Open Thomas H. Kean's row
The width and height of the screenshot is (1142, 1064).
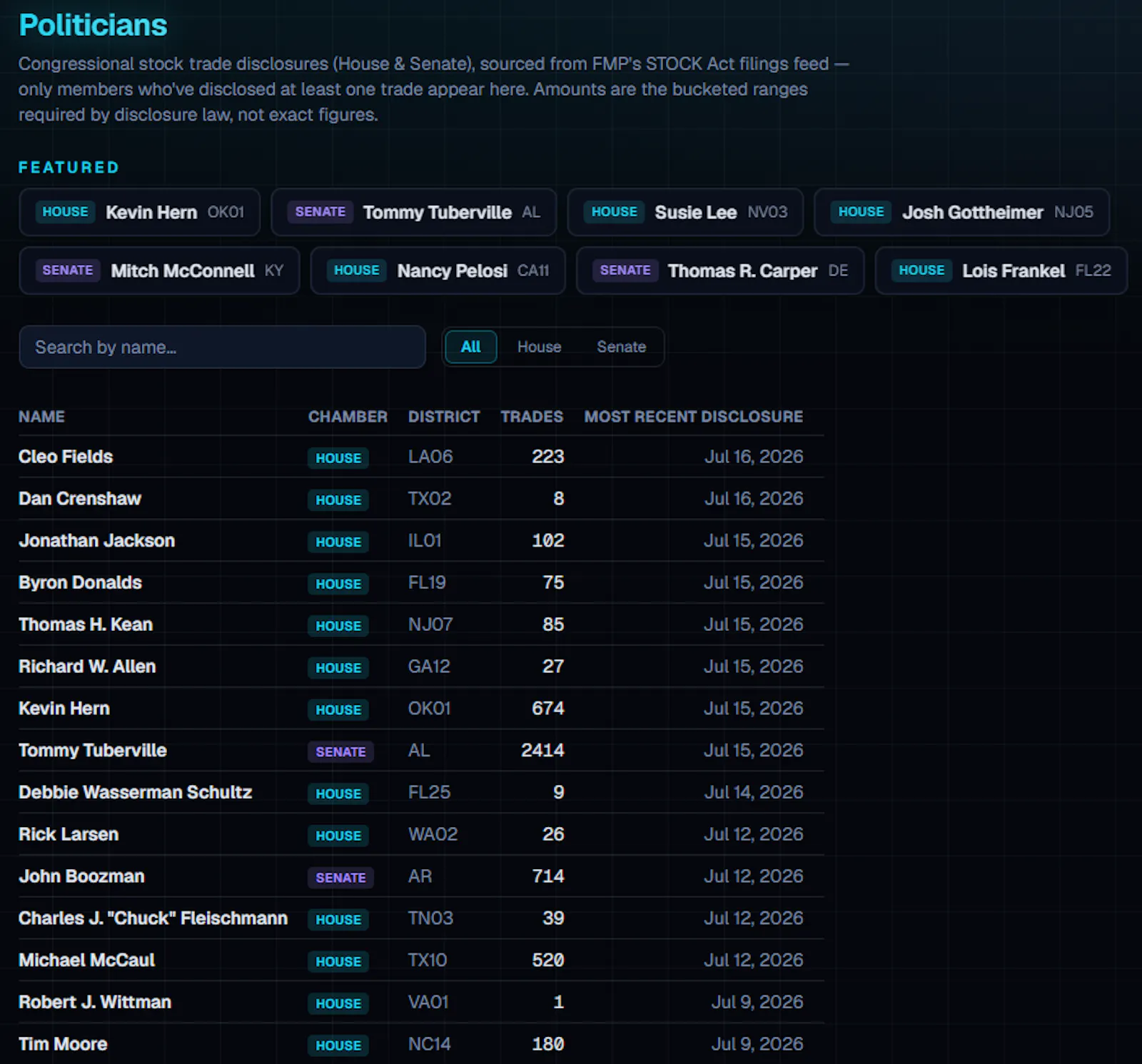(x=421, y=624)
